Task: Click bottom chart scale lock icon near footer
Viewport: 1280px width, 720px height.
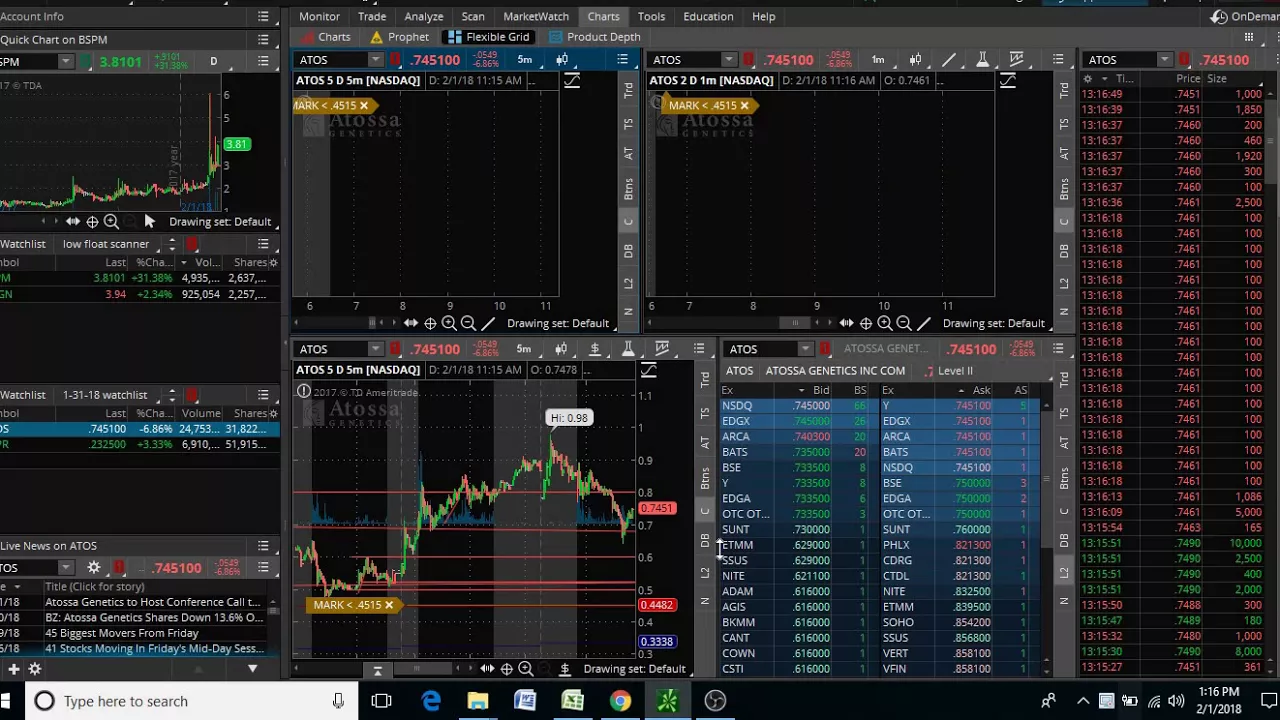Action: [x=377, y=670]
